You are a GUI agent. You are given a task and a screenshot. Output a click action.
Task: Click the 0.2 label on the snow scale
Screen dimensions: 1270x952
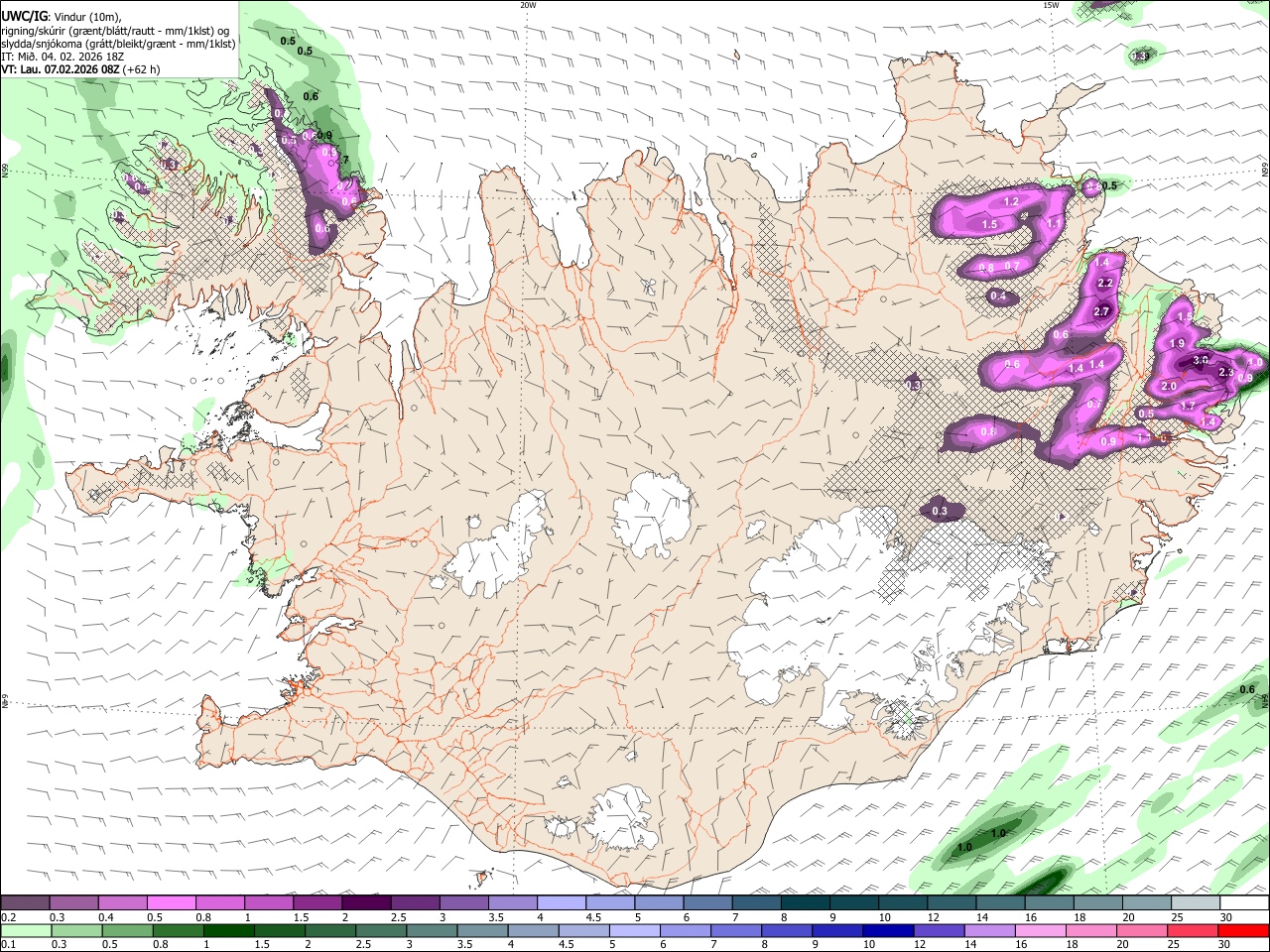click(x=8, y=917)
